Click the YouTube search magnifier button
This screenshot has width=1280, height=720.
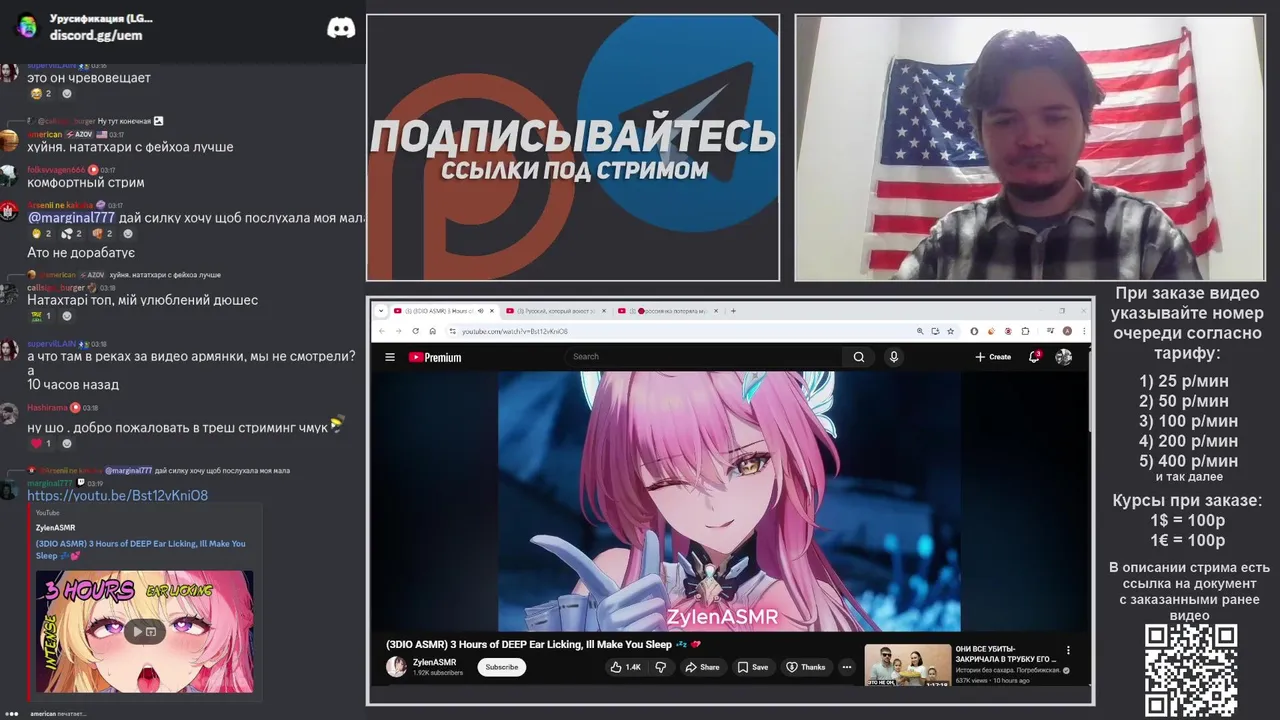tap(858, 357)
